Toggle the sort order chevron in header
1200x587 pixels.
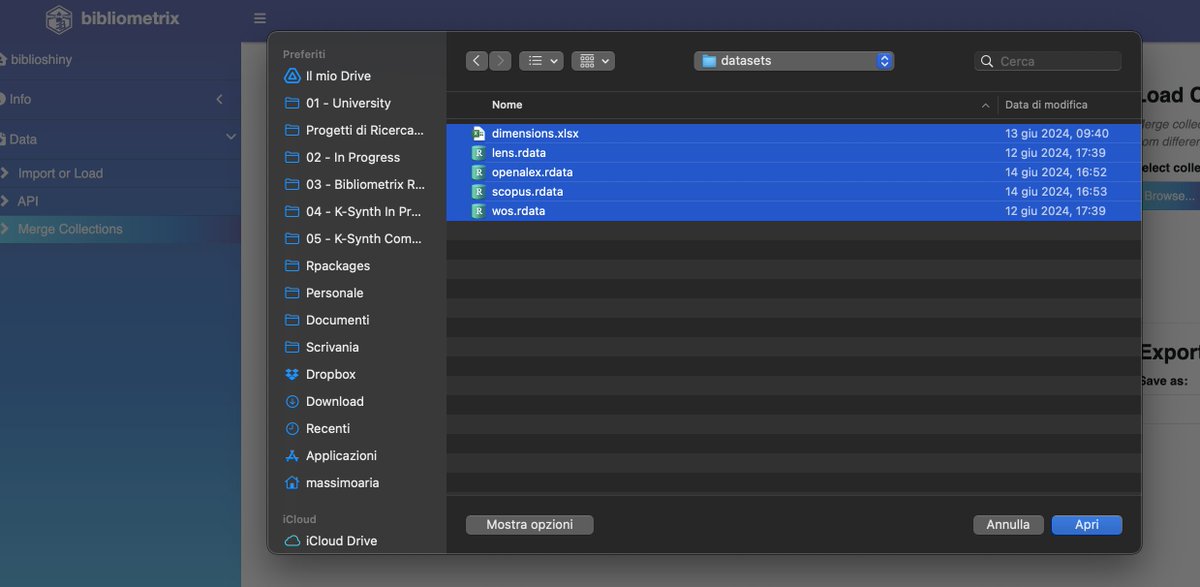click(x=985, y=105)
